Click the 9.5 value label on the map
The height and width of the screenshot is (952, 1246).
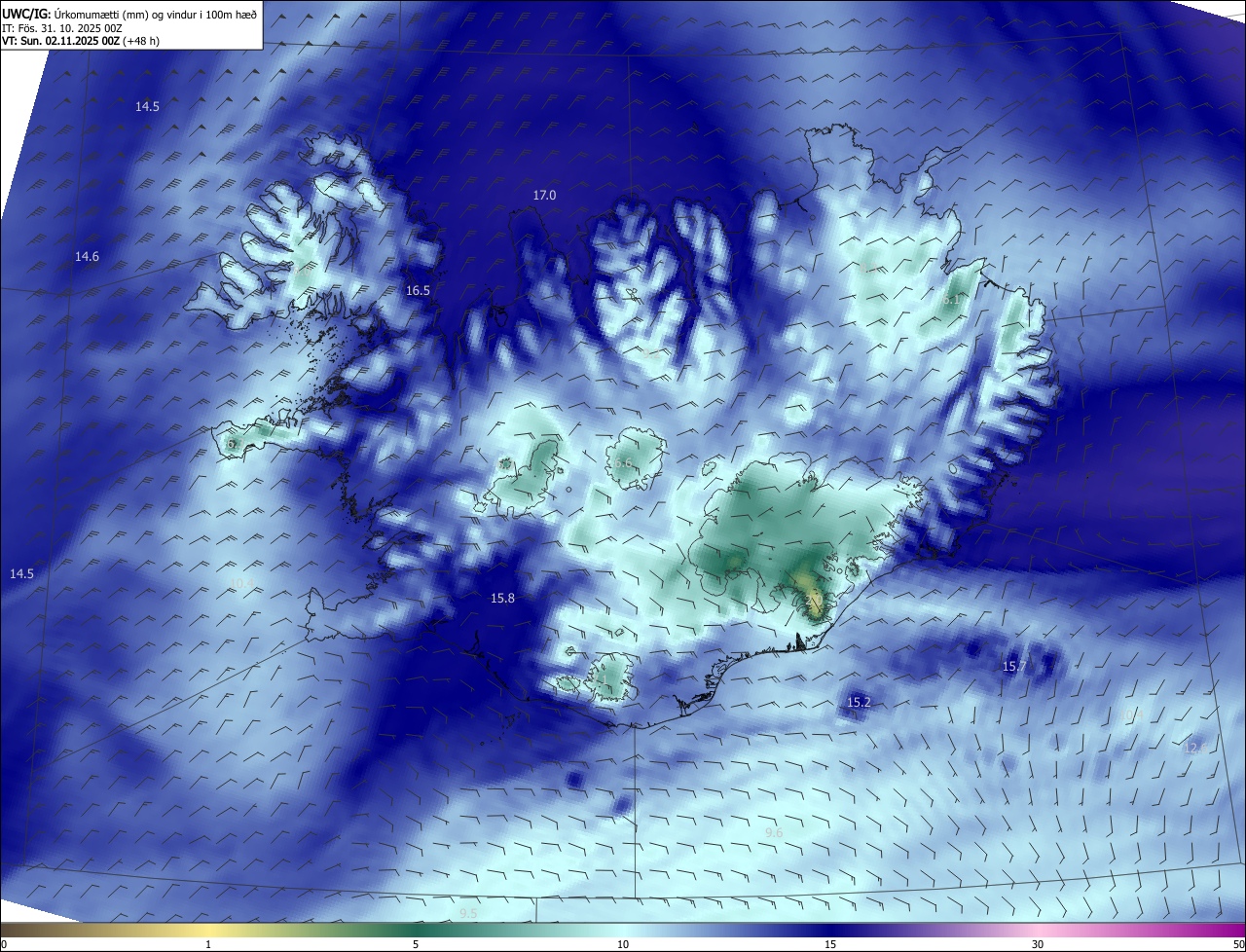pyautogui.click(x=468, y=914)
